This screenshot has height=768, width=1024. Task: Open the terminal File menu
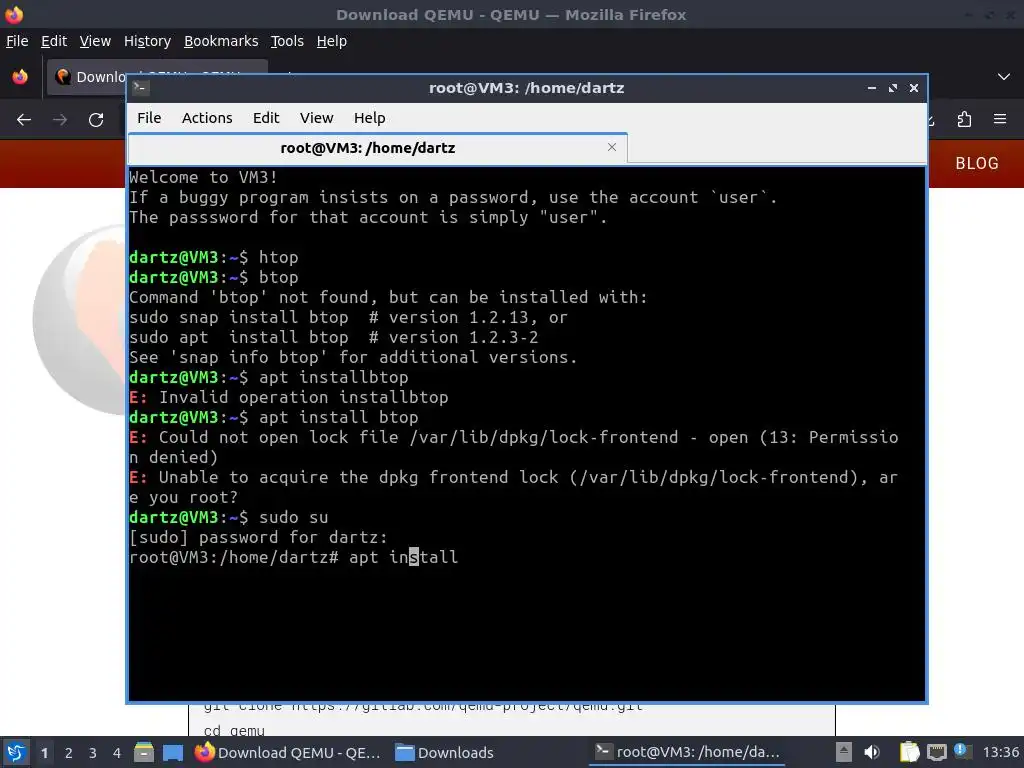pyautogui.click(x=149, y=118)
